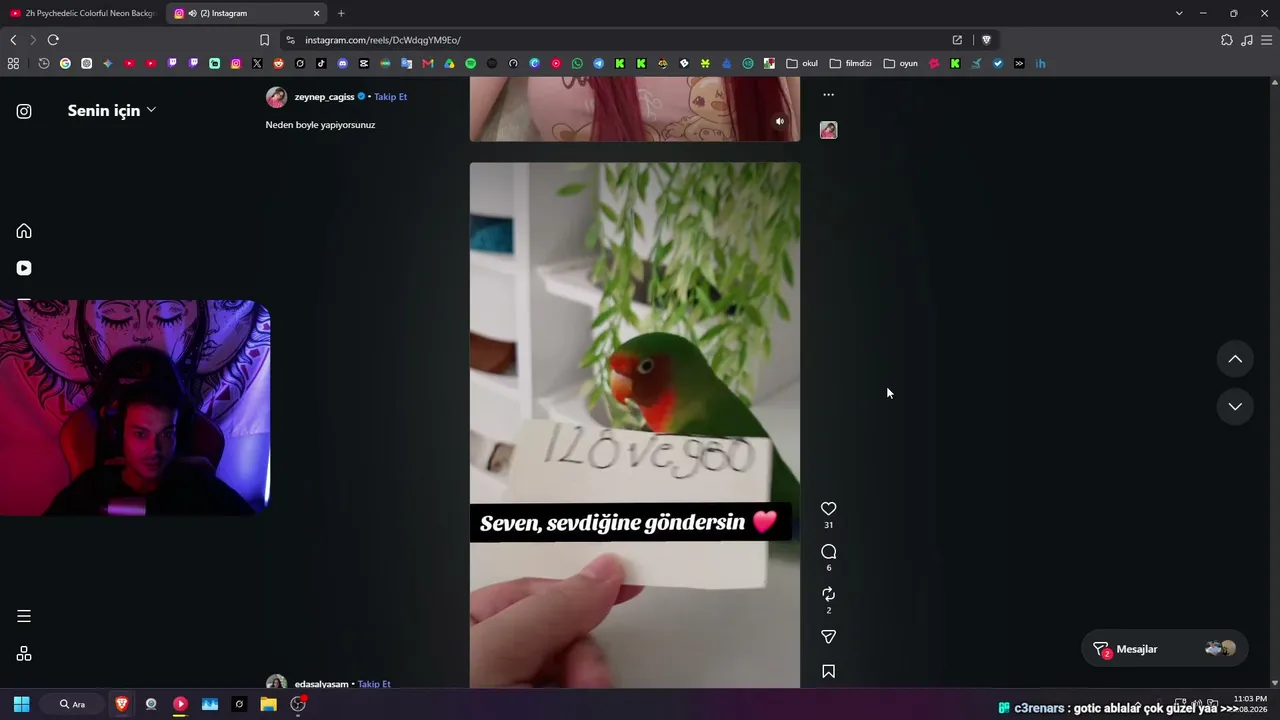Reload the Instagram page
This screenshot has width=1280, height=720.
53,40
